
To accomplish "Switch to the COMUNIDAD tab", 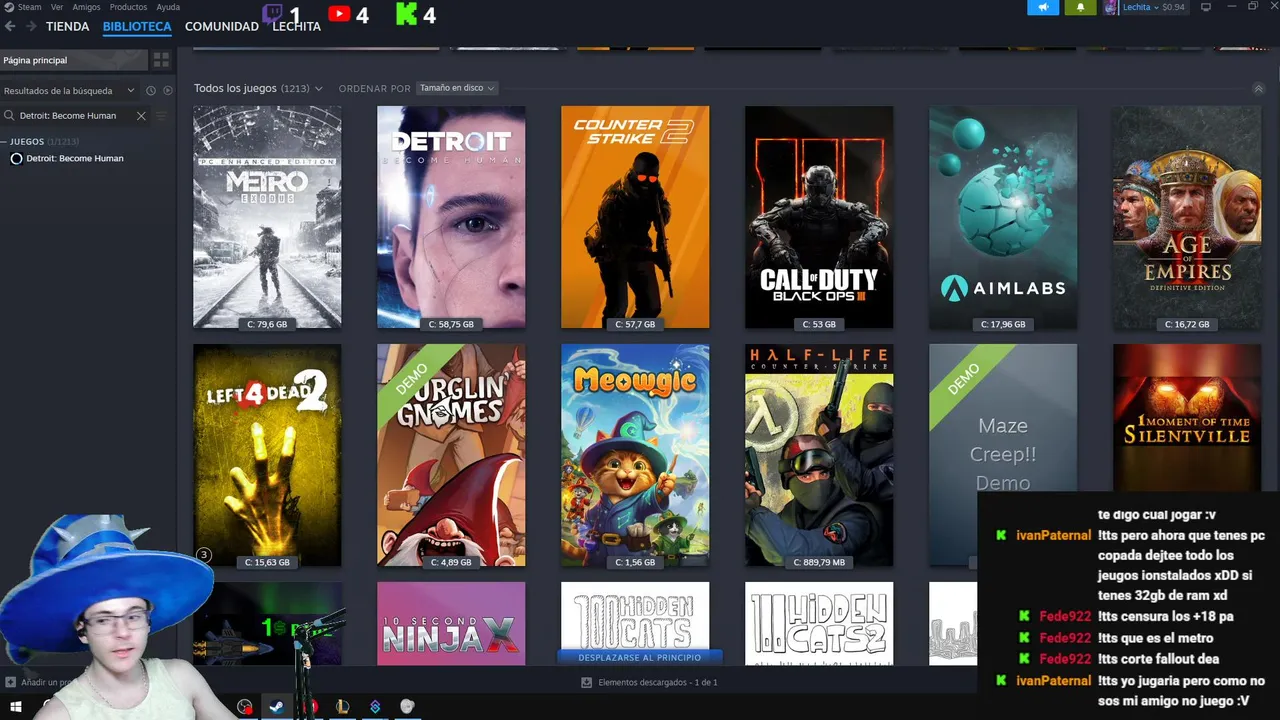I will [x=222, y=26].
